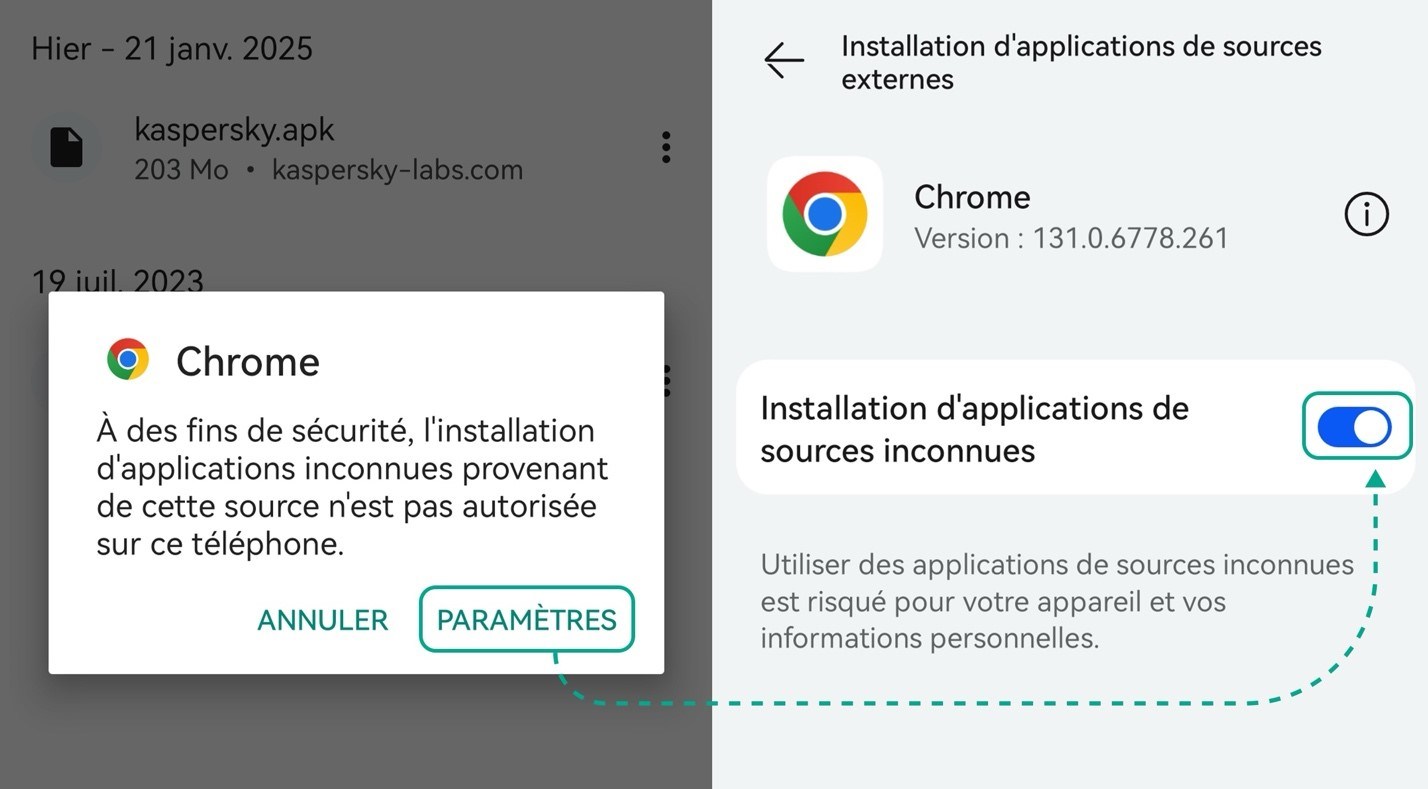Tap the large Chrome app icon

(x=824, y=214)
